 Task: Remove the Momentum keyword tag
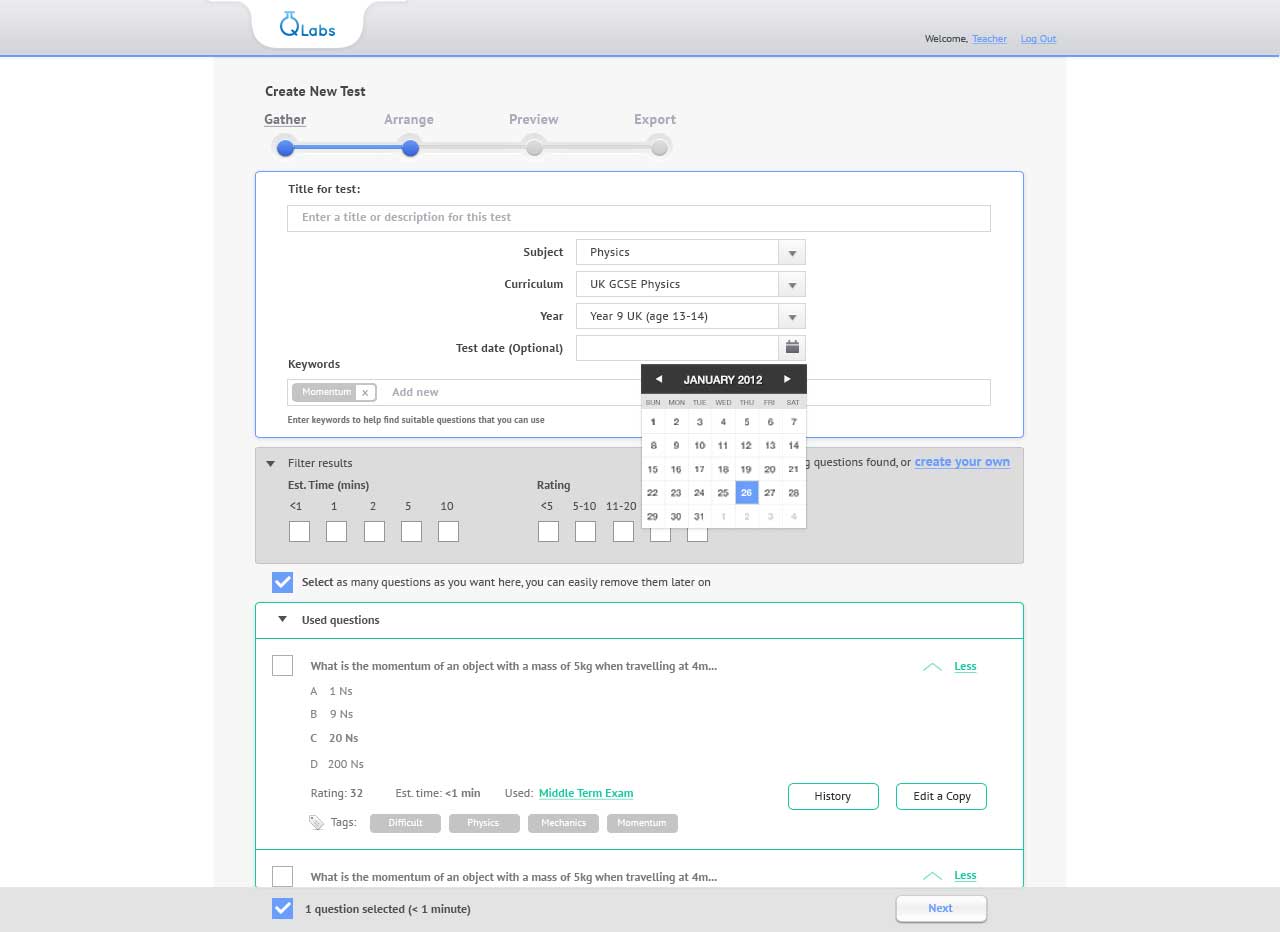pyautogui.click(x=365, y=393)
